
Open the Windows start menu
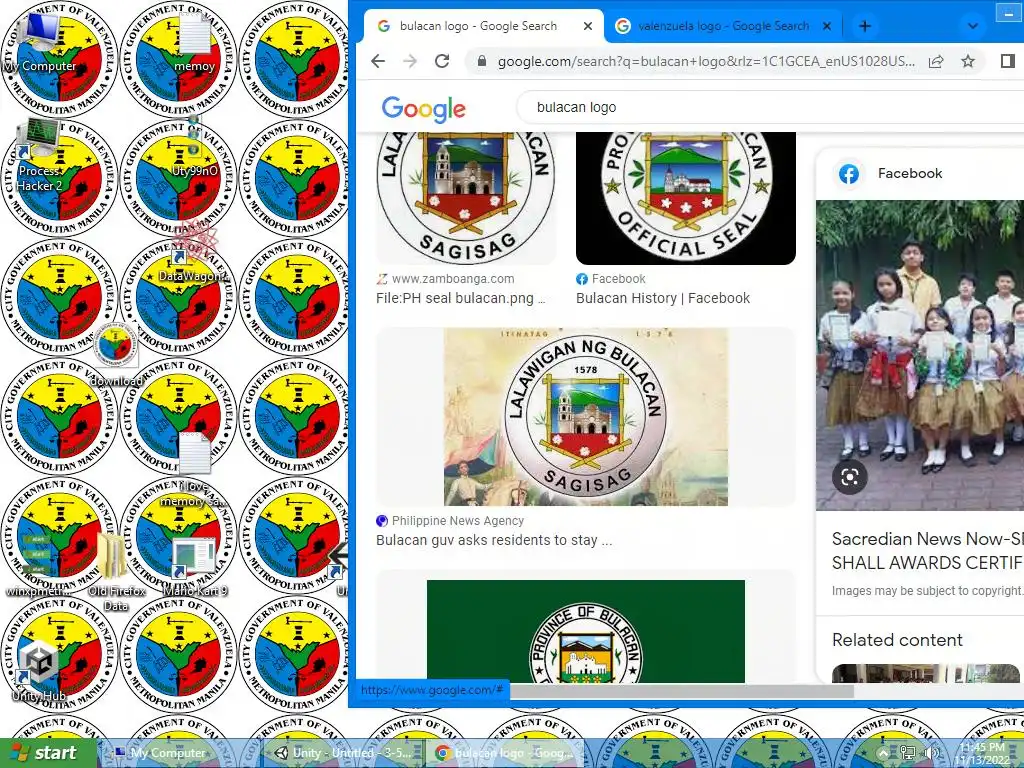pyautogui.click(x=47, y=753)
